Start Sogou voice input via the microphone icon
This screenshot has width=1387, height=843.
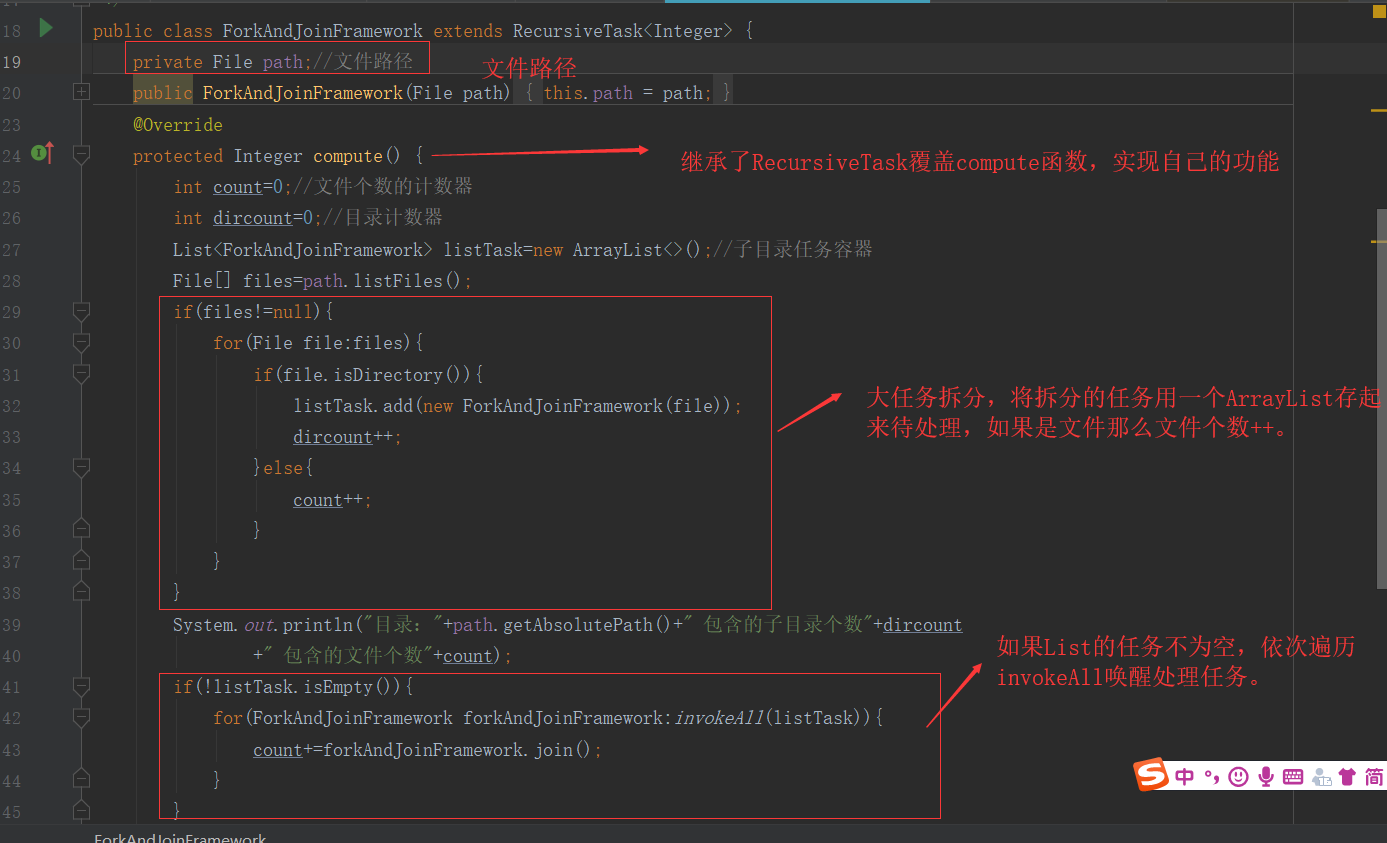click(x=1265, y=776)
